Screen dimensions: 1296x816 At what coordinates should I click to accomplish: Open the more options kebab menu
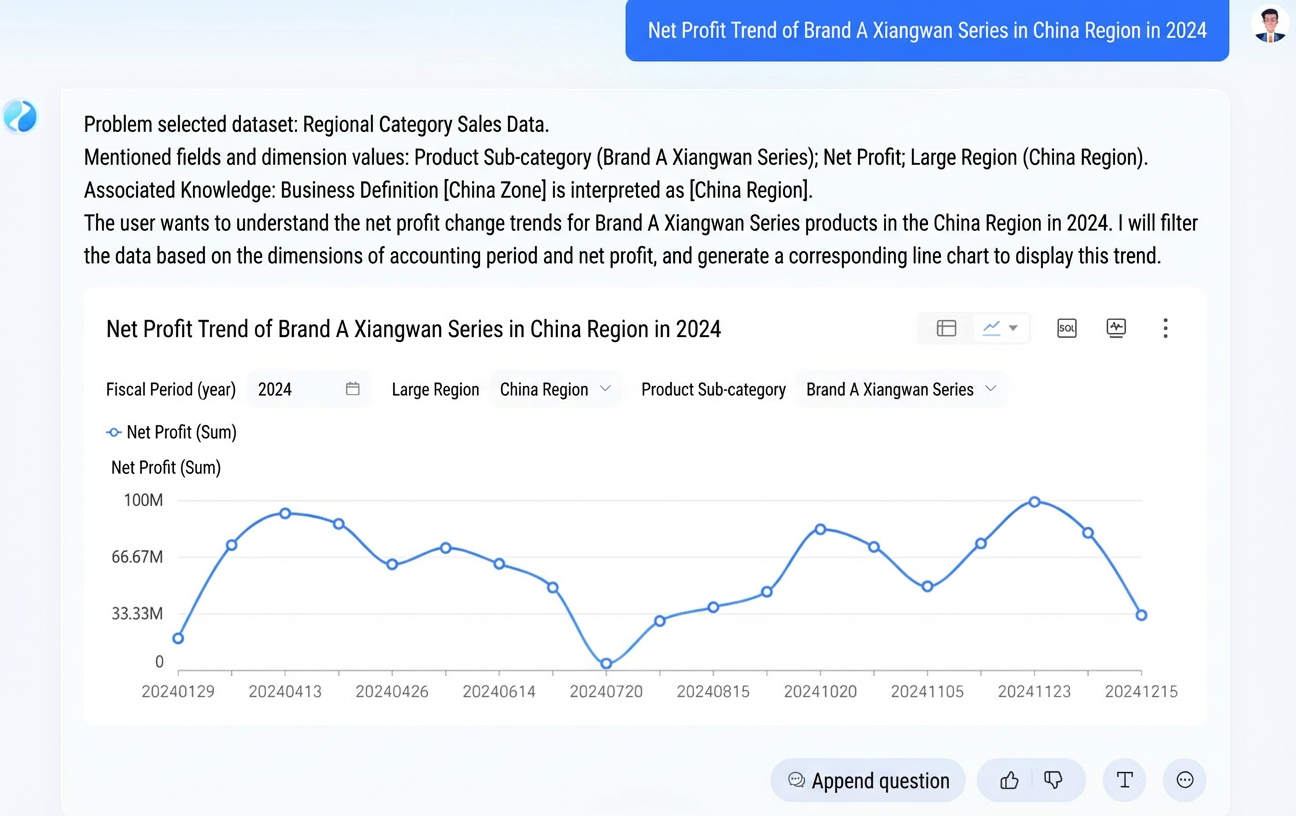click(1165, 328)
